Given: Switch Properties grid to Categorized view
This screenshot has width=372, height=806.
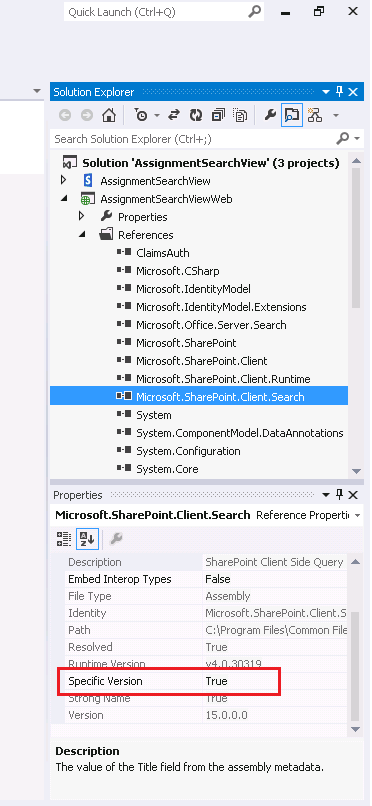Looking at the screenshot, I should click(64, 539).
